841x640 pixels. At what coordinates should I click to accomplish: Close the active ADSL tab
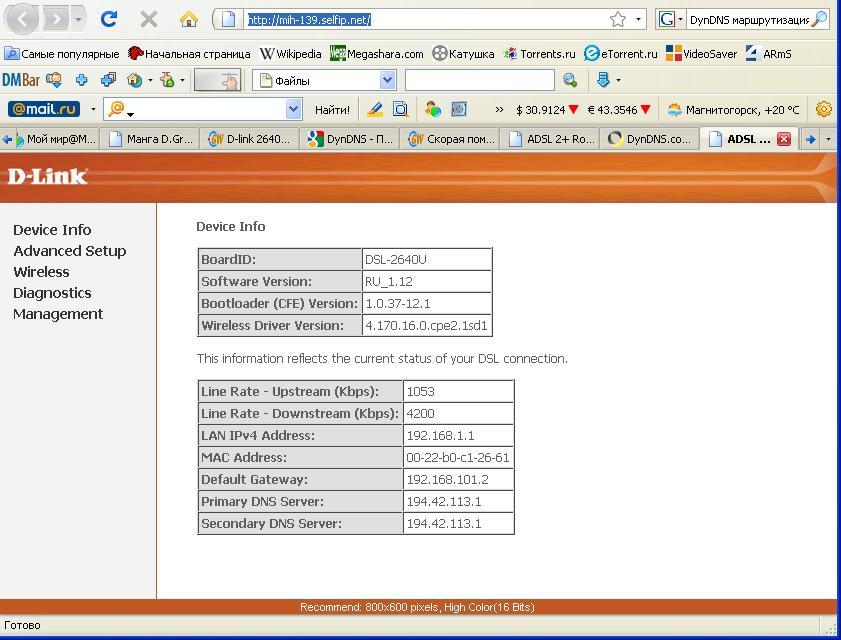(x=784, y=139)
